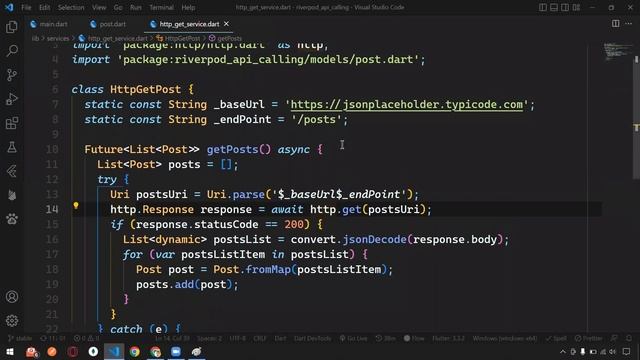Toggle the Primary Side Bar layout button
Viewport: 640px width, 360px height.
click(x=543, y=7)
